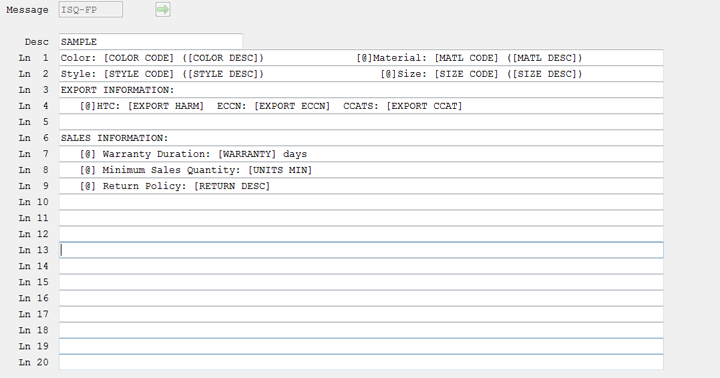Click Ln 1 field with Color and Material

(361, 58)
